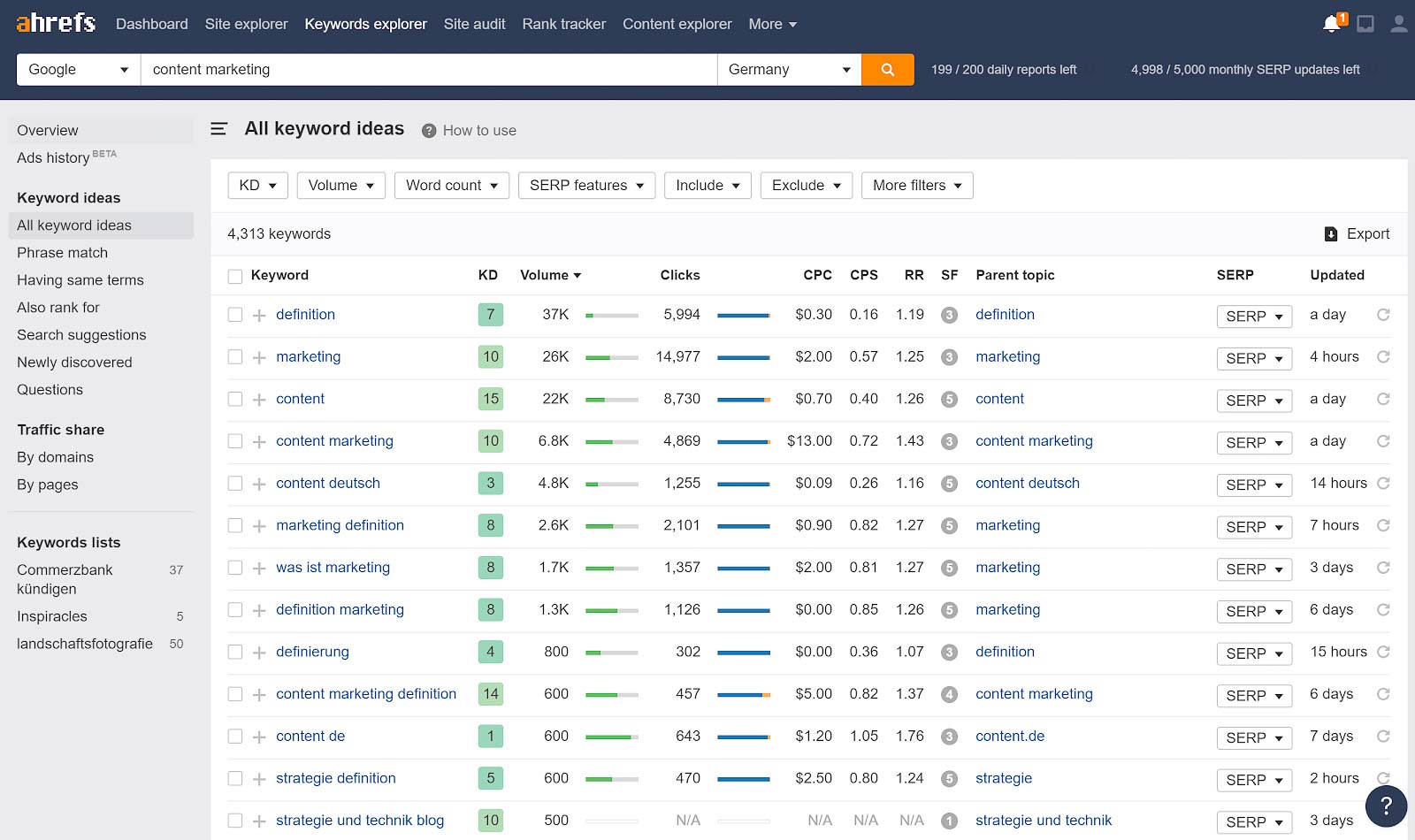1415x840 pixels.
Task: Click SF badge for 'content de' row
Action: [949, 737]
